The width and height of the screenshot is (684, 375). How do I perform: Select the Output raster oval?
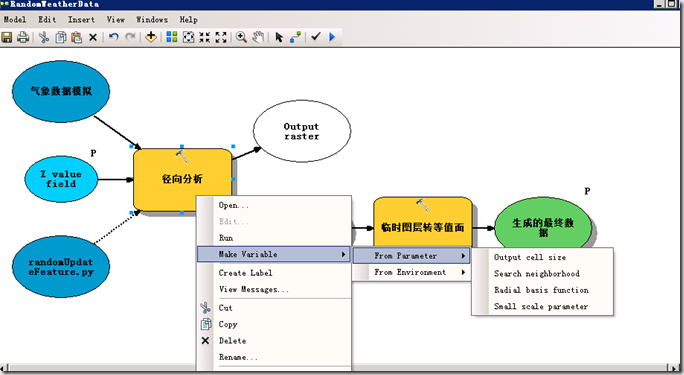(x=302, y=131)
